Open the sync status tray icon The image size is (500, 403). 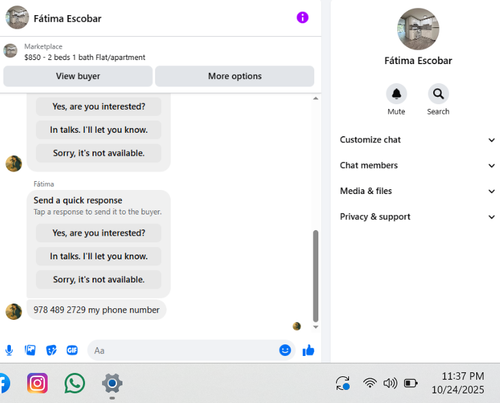[x=343, y=383]
